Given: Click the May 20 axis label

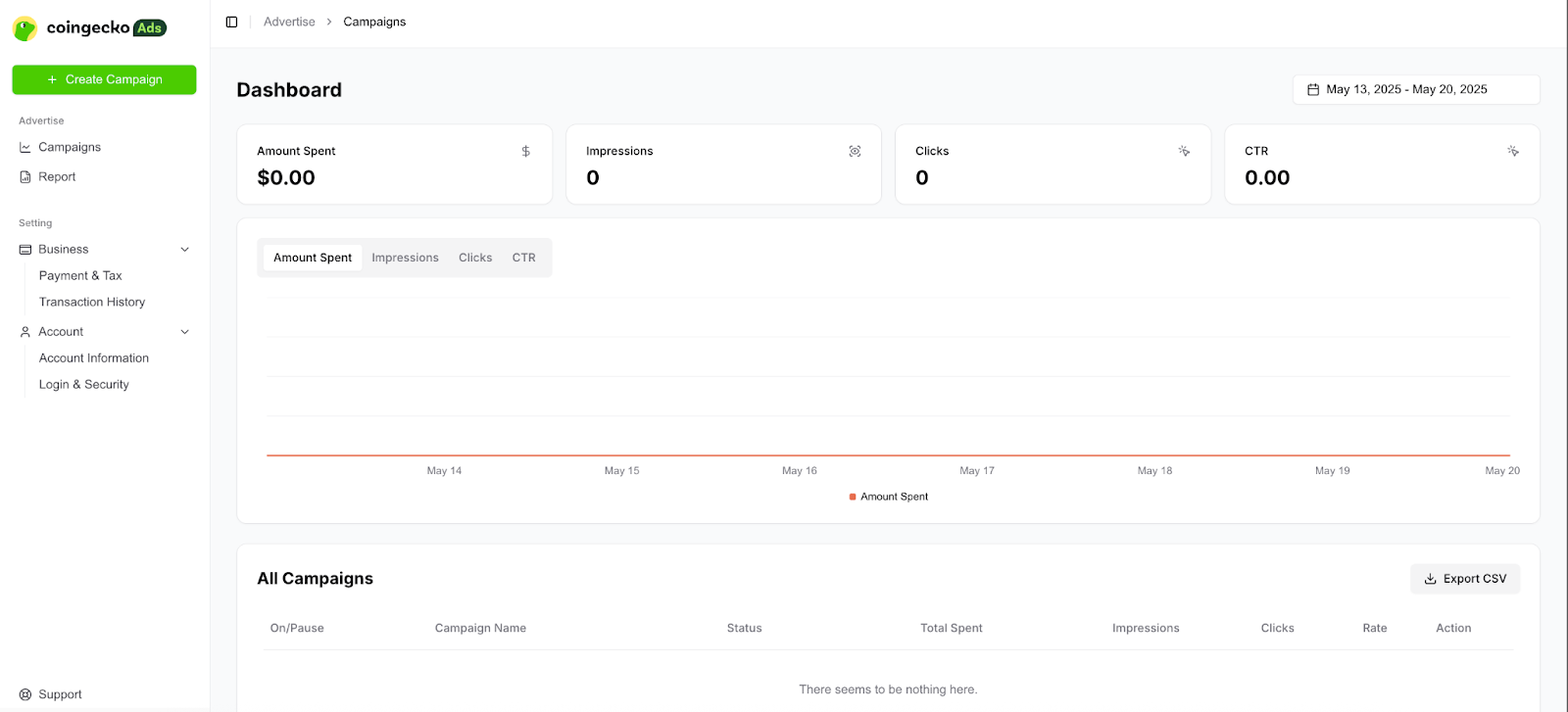Looking at the screenshot, I should pos(1502,471).
